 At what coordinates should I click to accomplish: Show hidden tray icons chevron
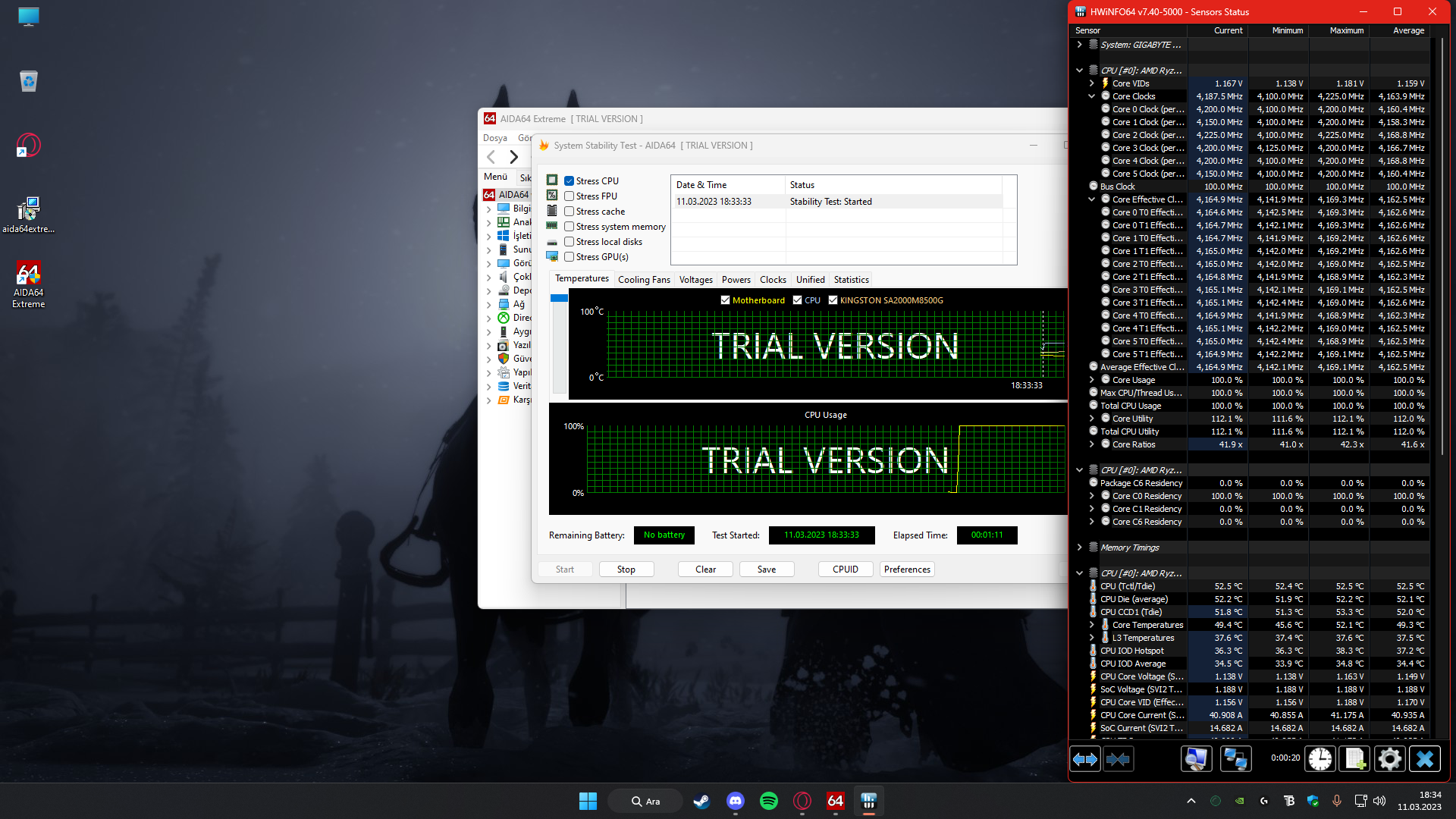(x=1191, y=801)
